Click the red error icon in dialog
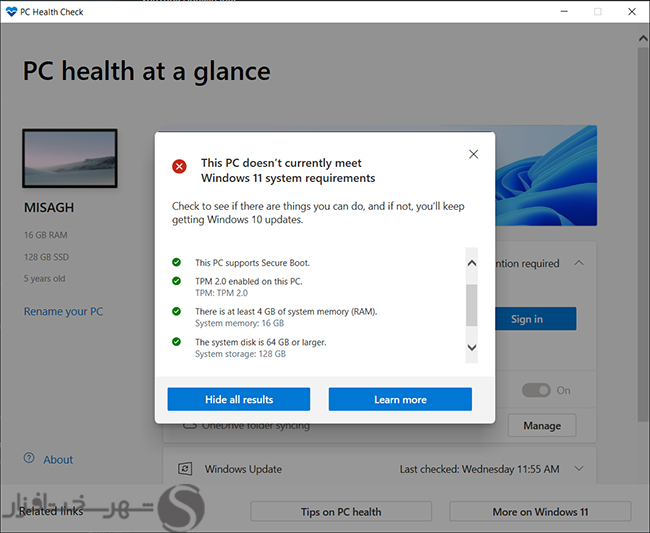 coord(179,167)
